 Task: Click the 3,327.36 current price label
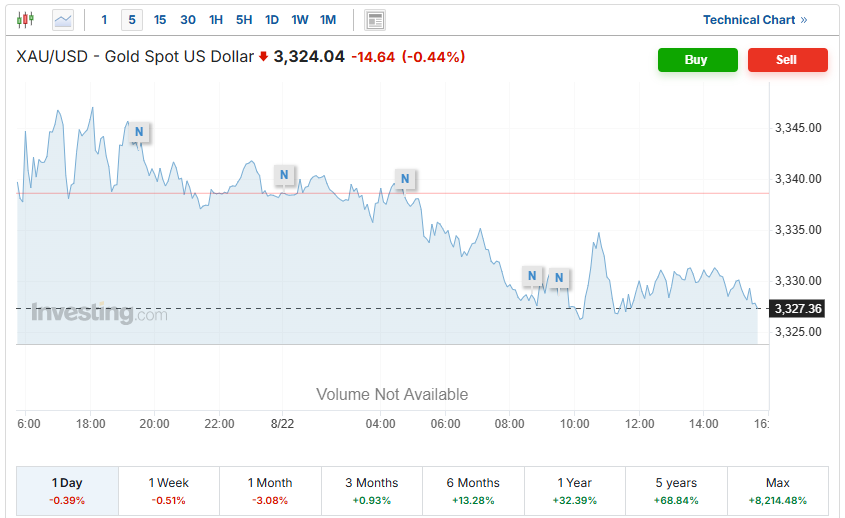(797, 309)
